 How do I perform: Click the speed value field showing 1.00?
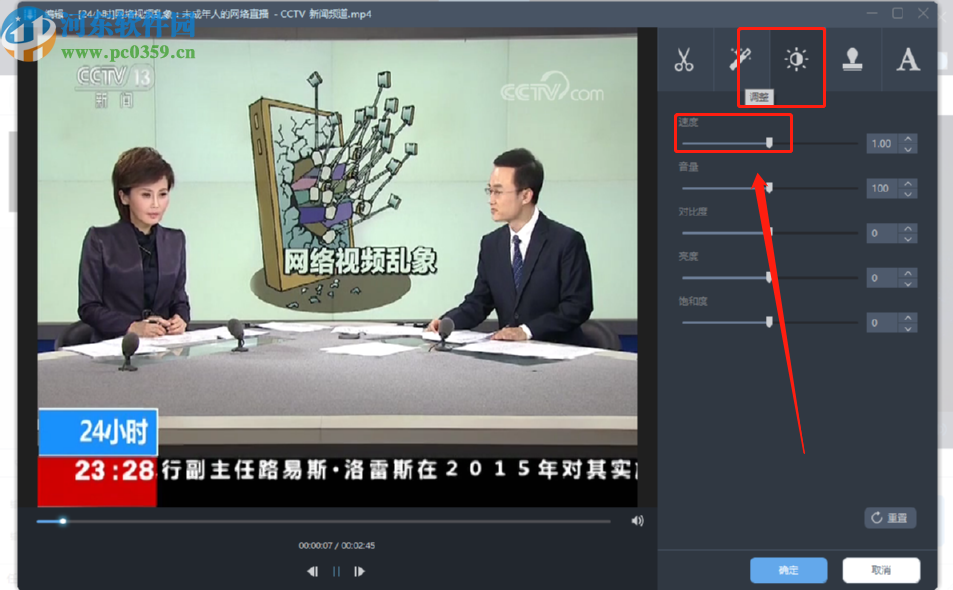(884, 143)
